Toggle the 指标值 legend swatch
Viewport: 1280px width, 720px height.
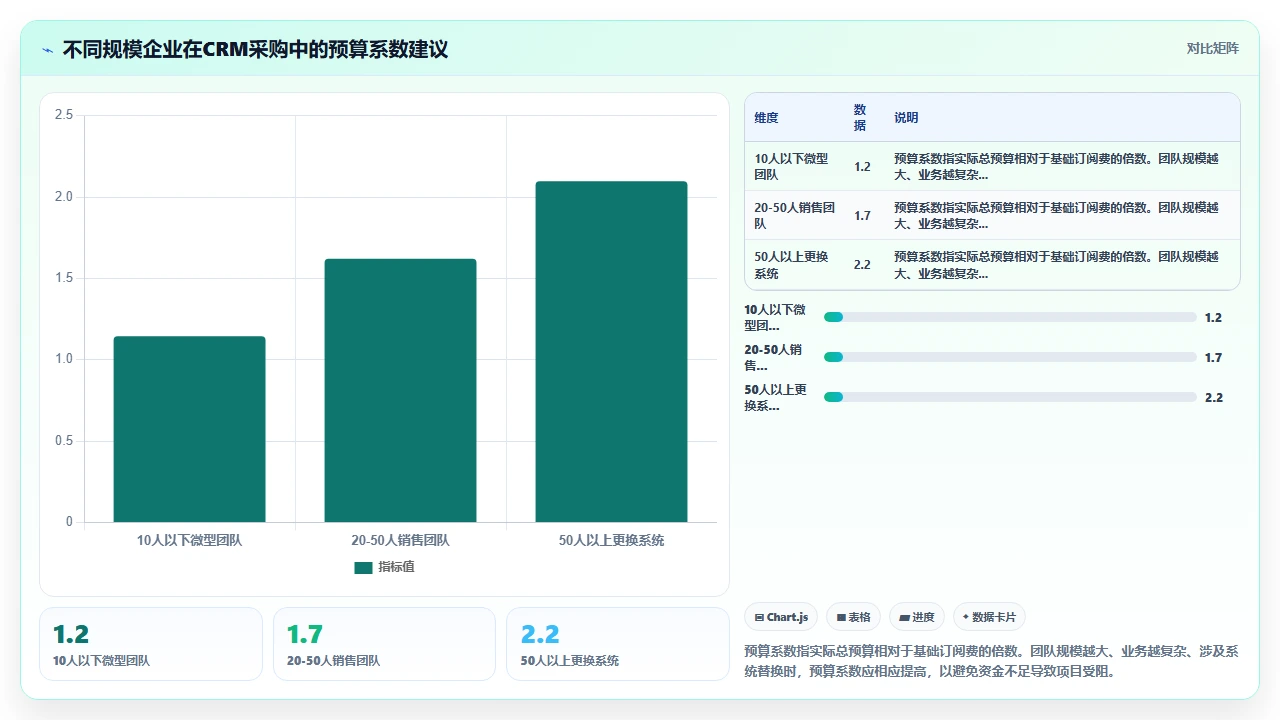pyautogui.click(x=363, y=567)
